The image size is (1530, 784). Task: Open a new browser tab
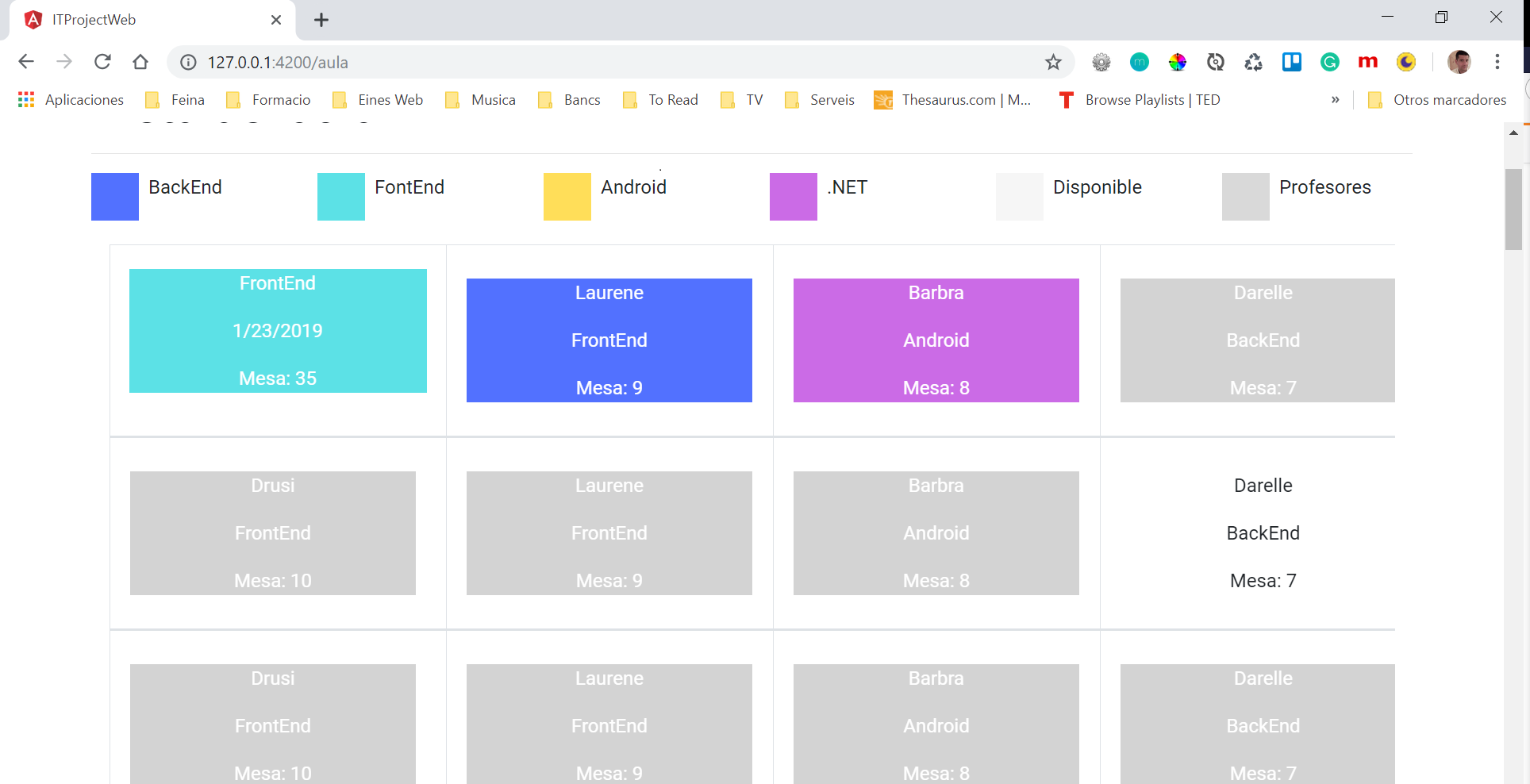pyautogui.click(x=321, y=20)
